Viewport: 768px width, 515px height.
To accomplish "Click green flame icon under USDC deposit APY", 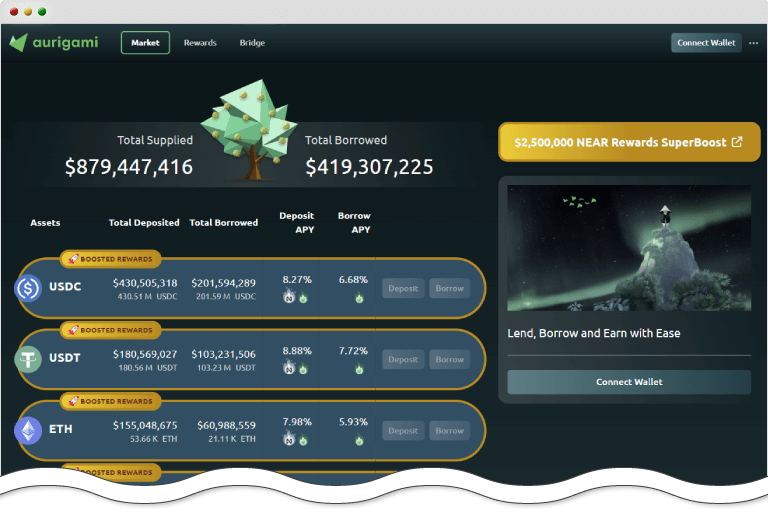I will (303, 297).
